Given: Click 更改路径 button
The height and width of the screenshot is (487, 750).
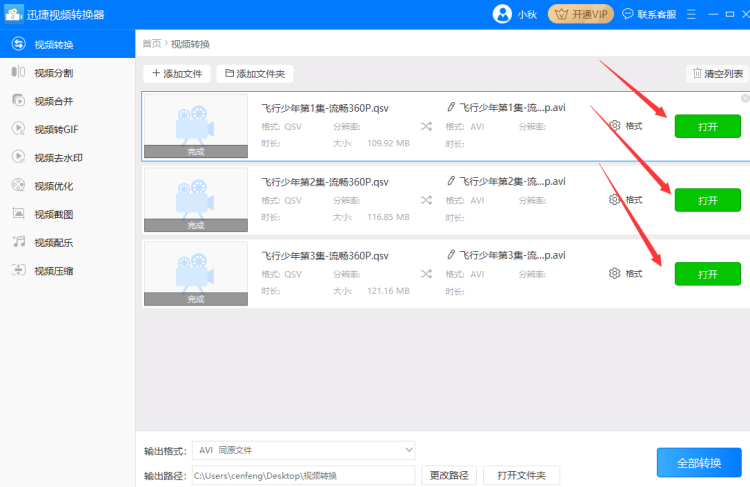Looking at the screenshot, I should coord(449,476).
